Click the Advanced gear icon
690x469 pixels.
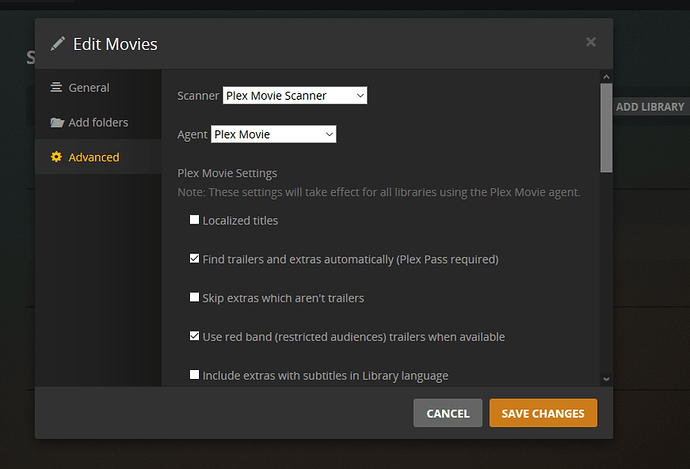[56, 157]
